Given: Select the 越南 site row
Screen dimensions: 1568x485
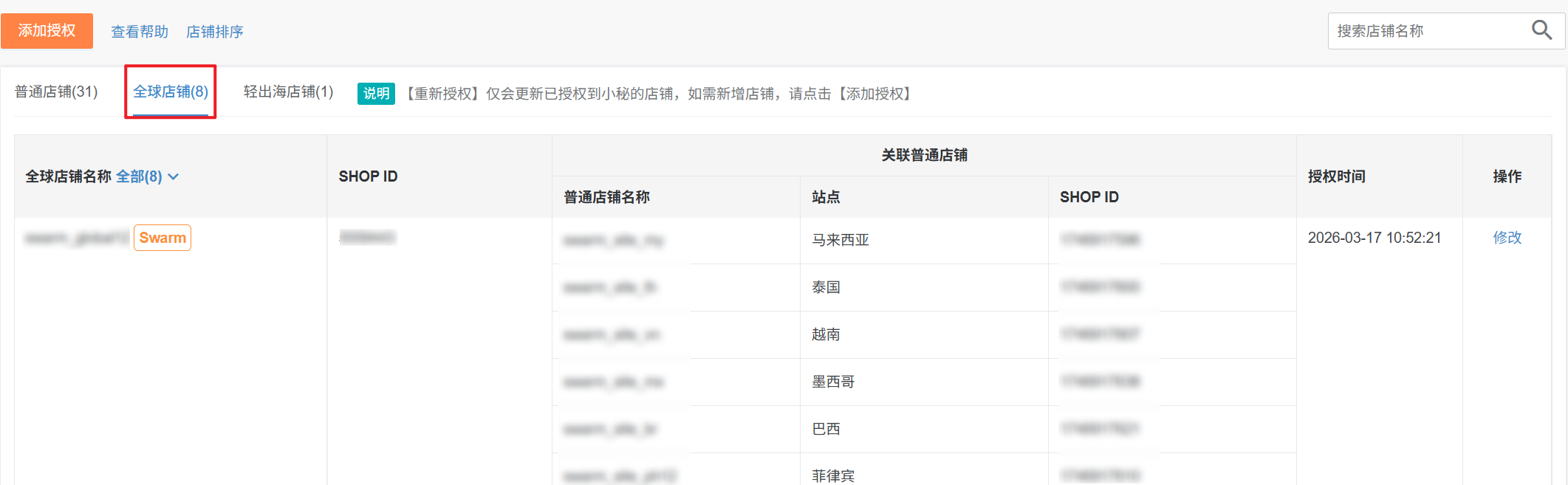Looking at the screenshot, I should click(x=826, y=334).
